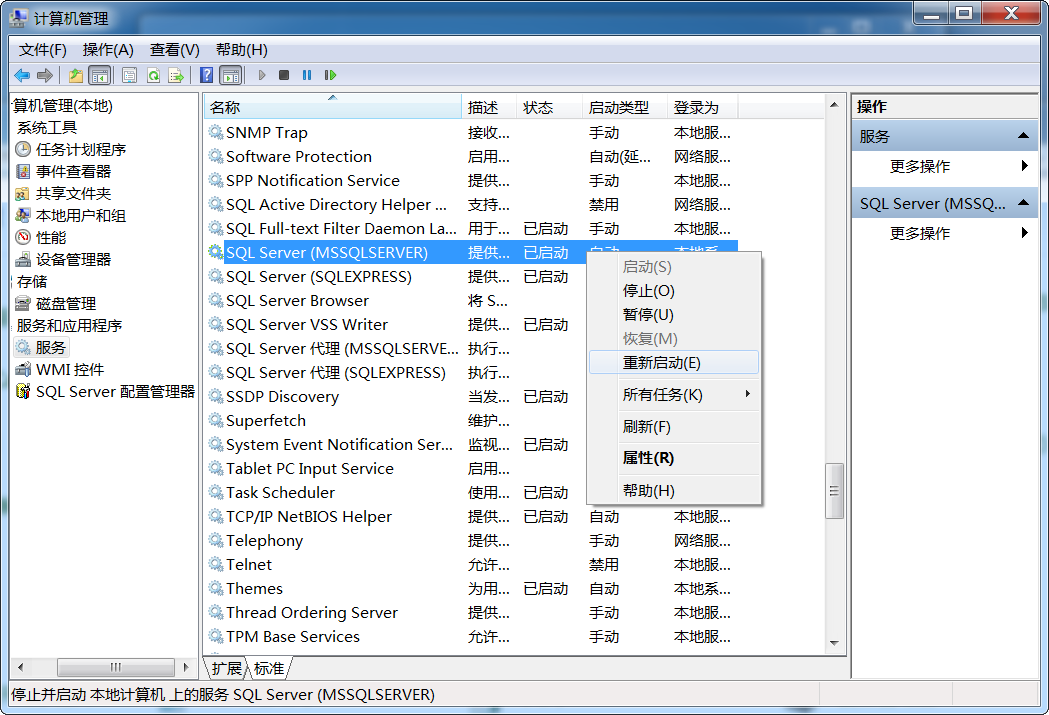Screen dimensions: 1049x715
Task: Select the Telnet service row
Action: tap(471, 565)
